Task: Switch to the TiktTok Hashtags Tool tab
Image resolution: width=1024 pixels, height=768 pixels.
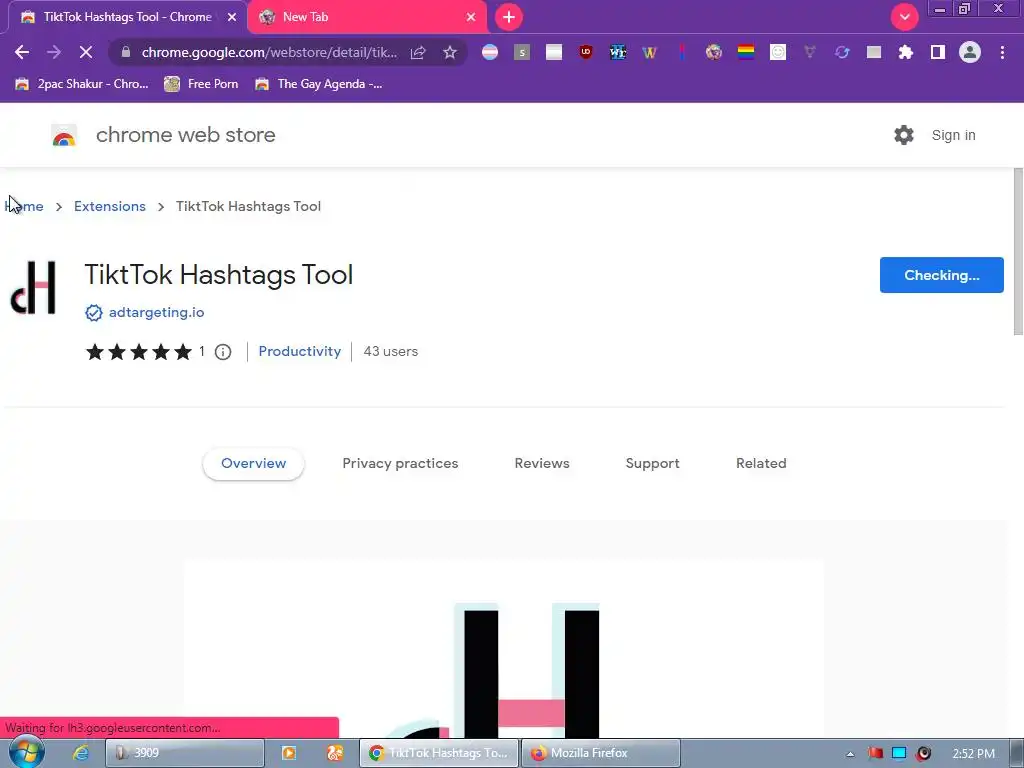Action: (127, 17)
